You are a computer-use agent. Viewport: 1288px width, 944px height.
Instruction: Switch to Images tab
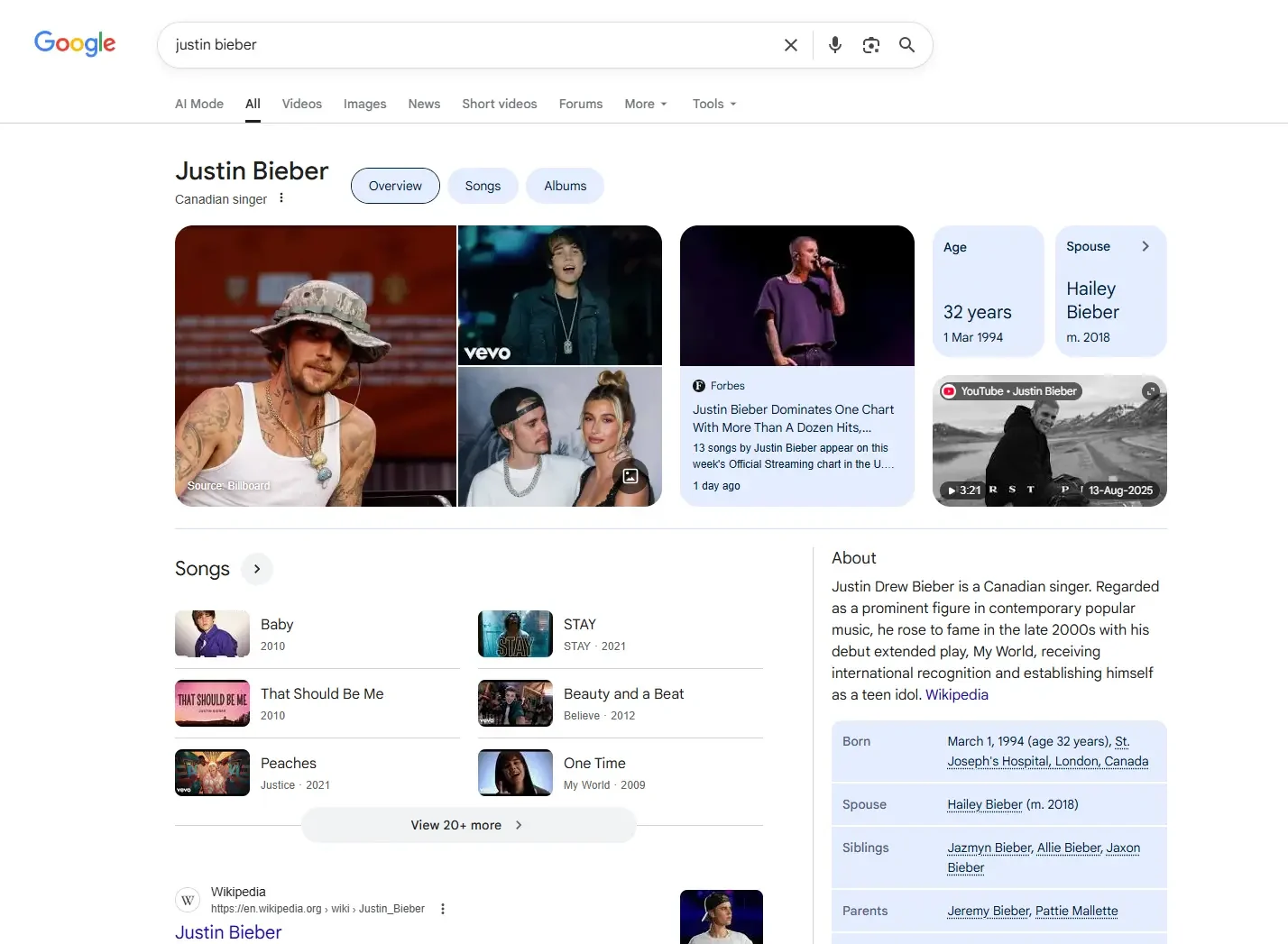[x=365, y=104]
